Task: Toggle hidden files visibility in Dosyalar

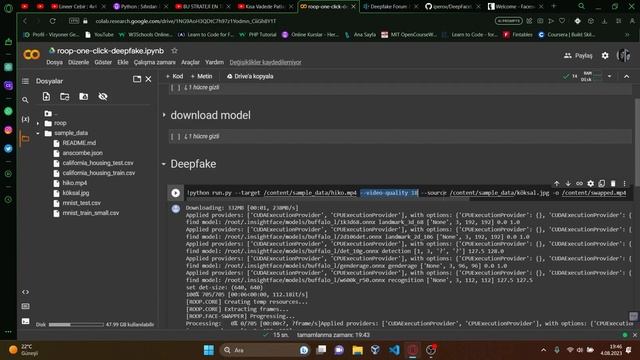Action: [103, 96]
